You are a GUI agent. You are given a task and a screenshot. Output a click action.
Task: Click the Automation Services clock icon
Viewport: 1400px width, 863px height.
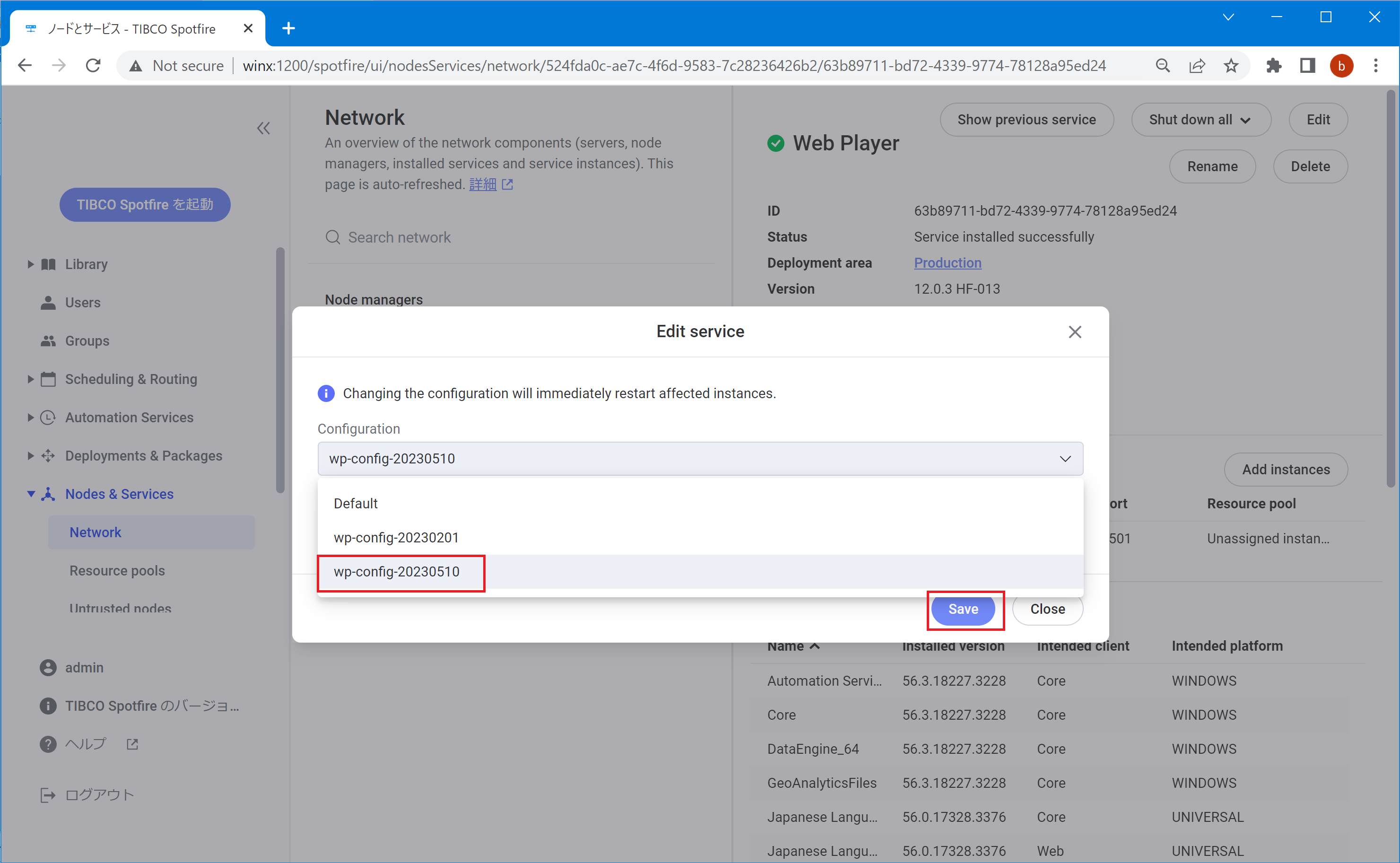[x=49, y=417]
